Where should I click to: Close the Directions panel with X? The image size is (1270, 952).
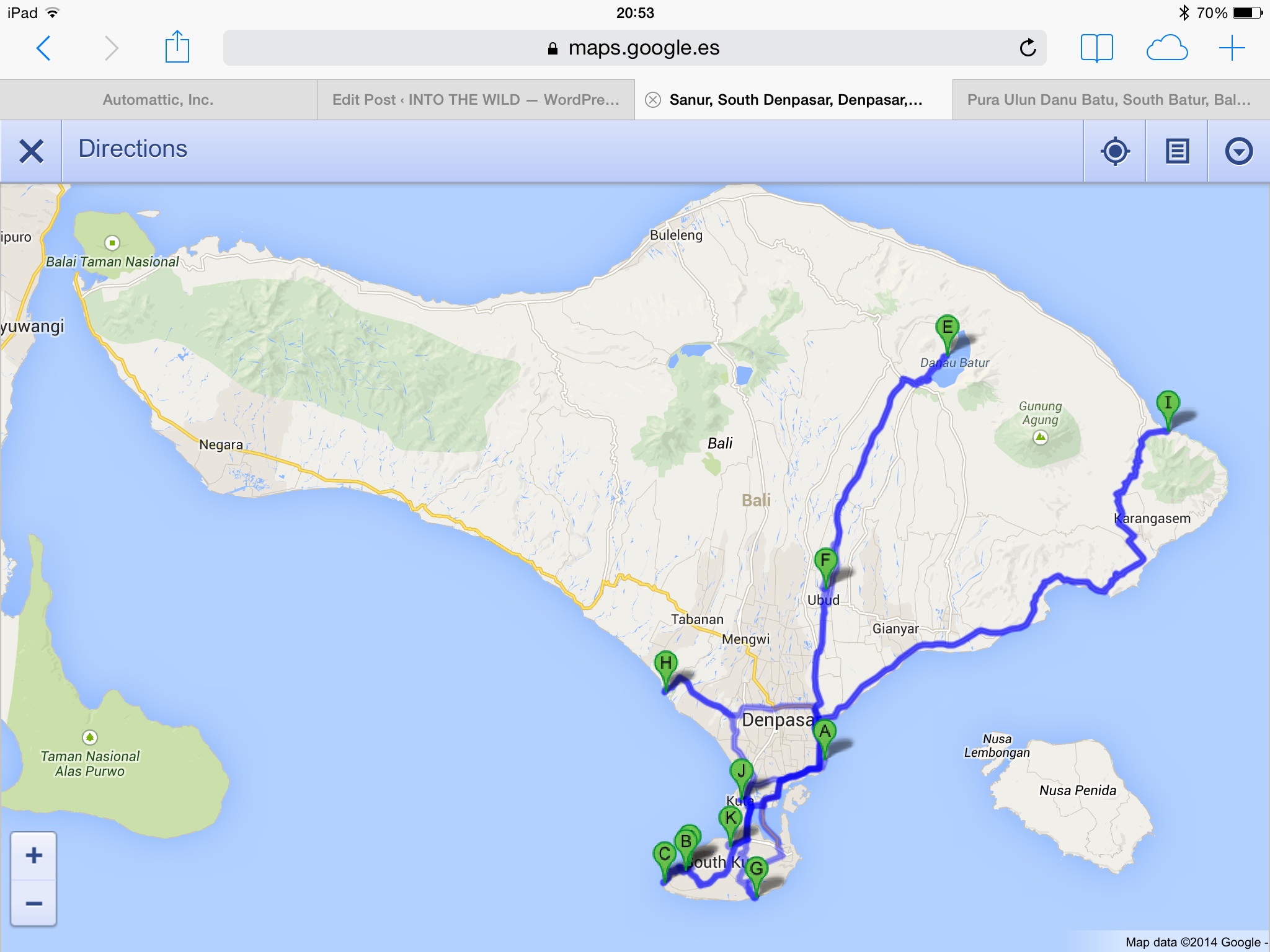click(31, 151)
